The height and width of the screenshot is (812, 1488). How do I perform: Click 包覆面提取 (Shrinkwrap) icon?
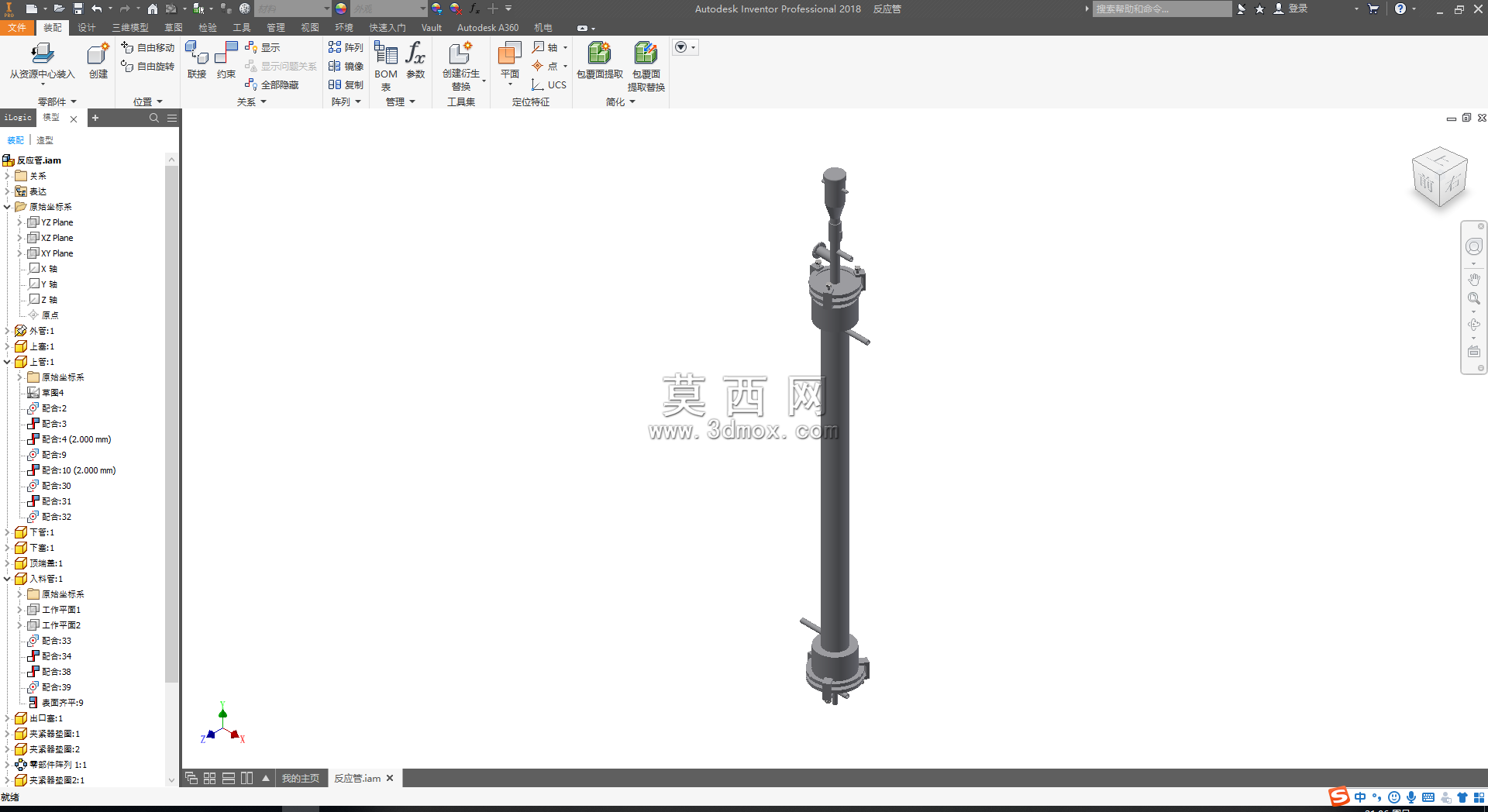coord(599,53)
